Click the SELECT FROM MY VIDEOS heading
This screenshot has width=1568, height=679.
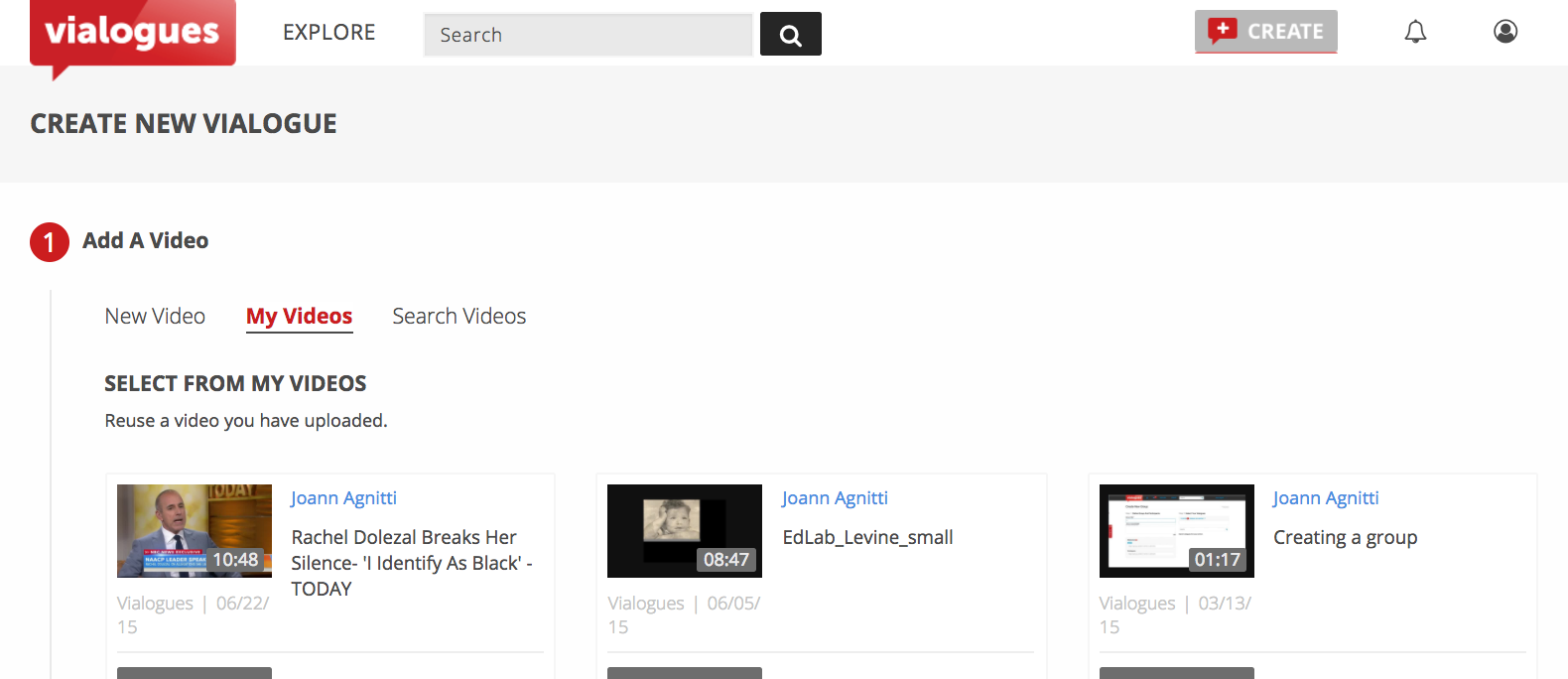[235, 383]
